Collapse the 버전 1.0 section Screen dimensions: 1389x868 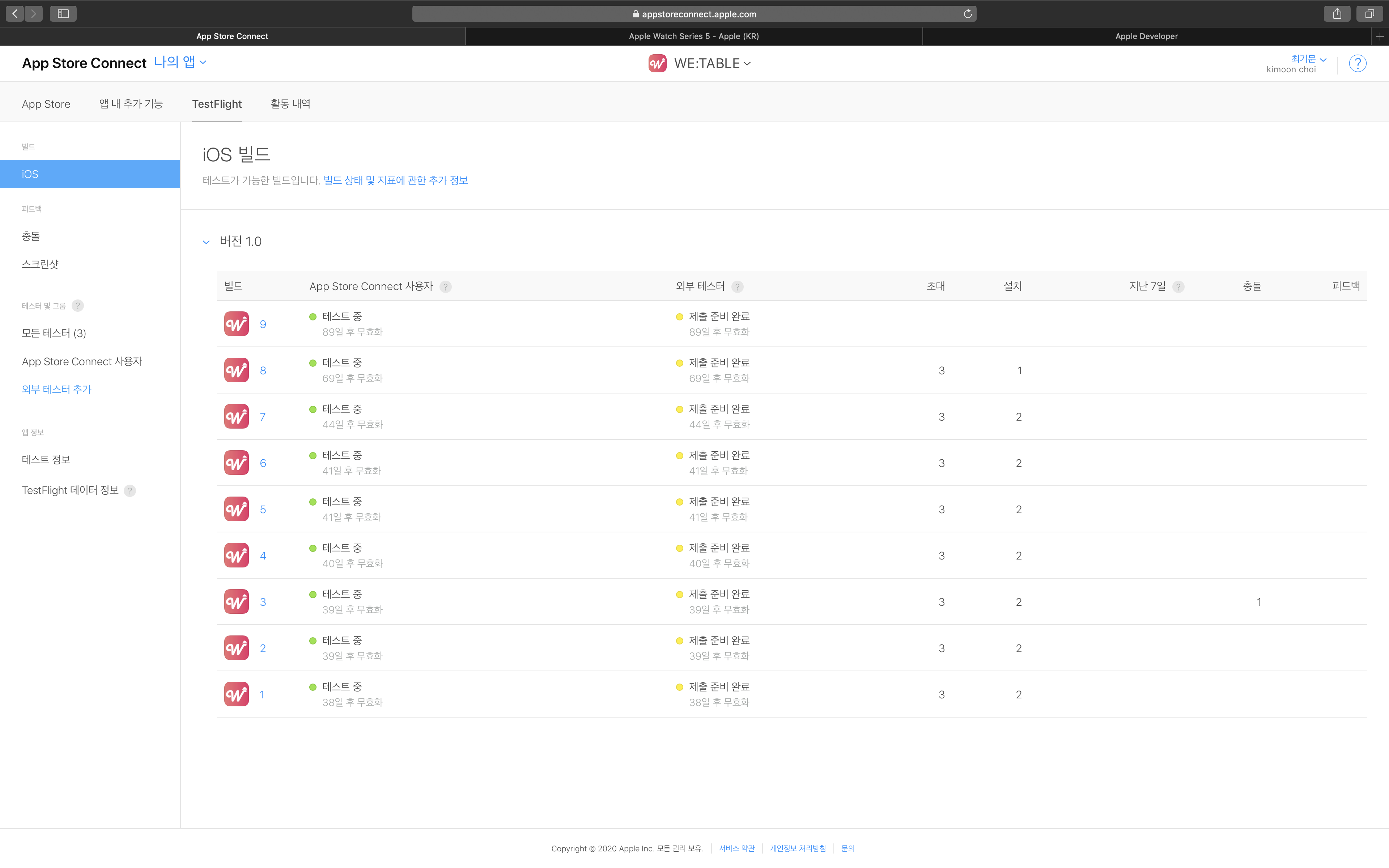pos(206,242)
